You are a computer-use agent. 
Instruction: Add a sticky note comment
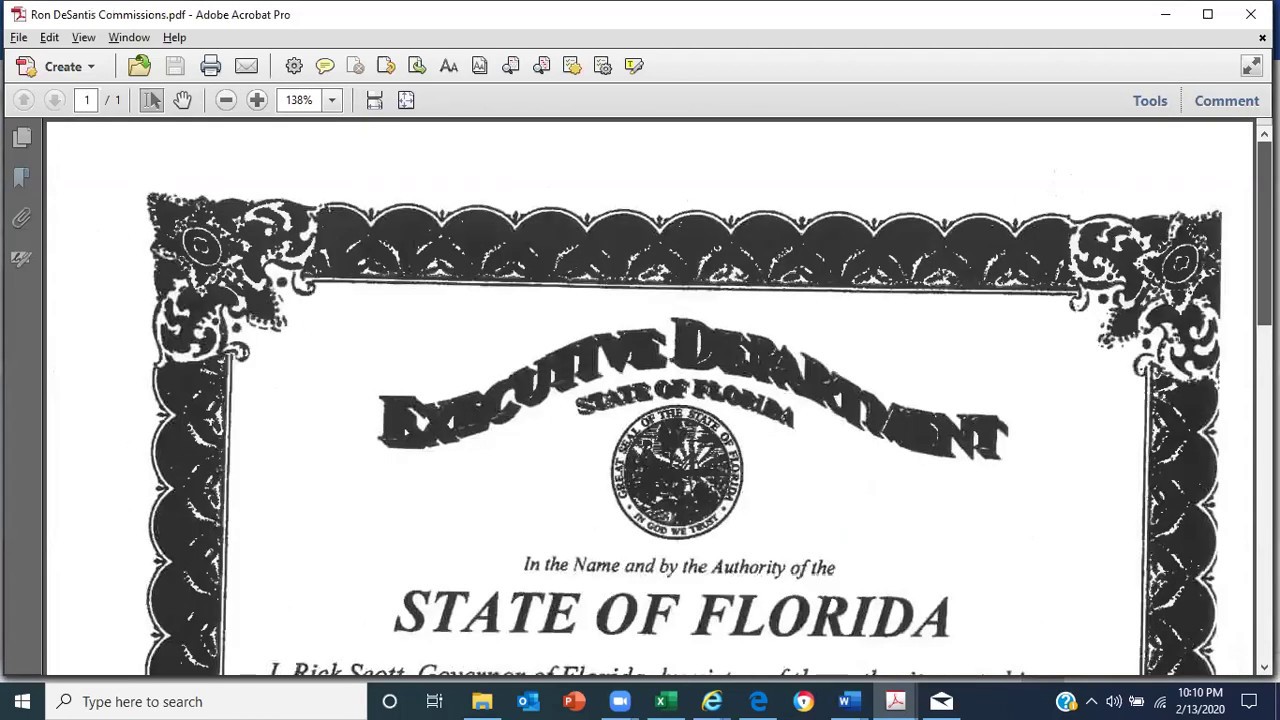325,66
